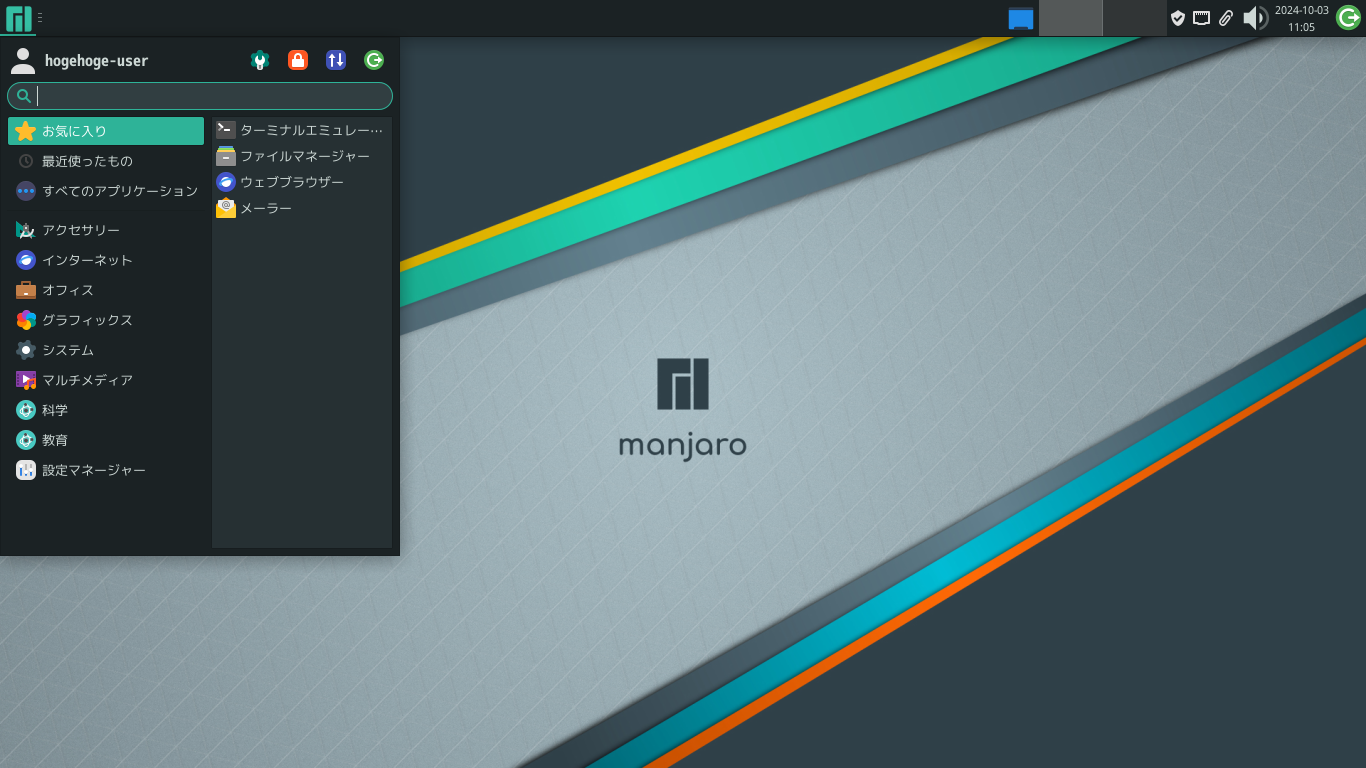
Task: Open the Manjaro application menu button
Action: click(x=17, y=18)
